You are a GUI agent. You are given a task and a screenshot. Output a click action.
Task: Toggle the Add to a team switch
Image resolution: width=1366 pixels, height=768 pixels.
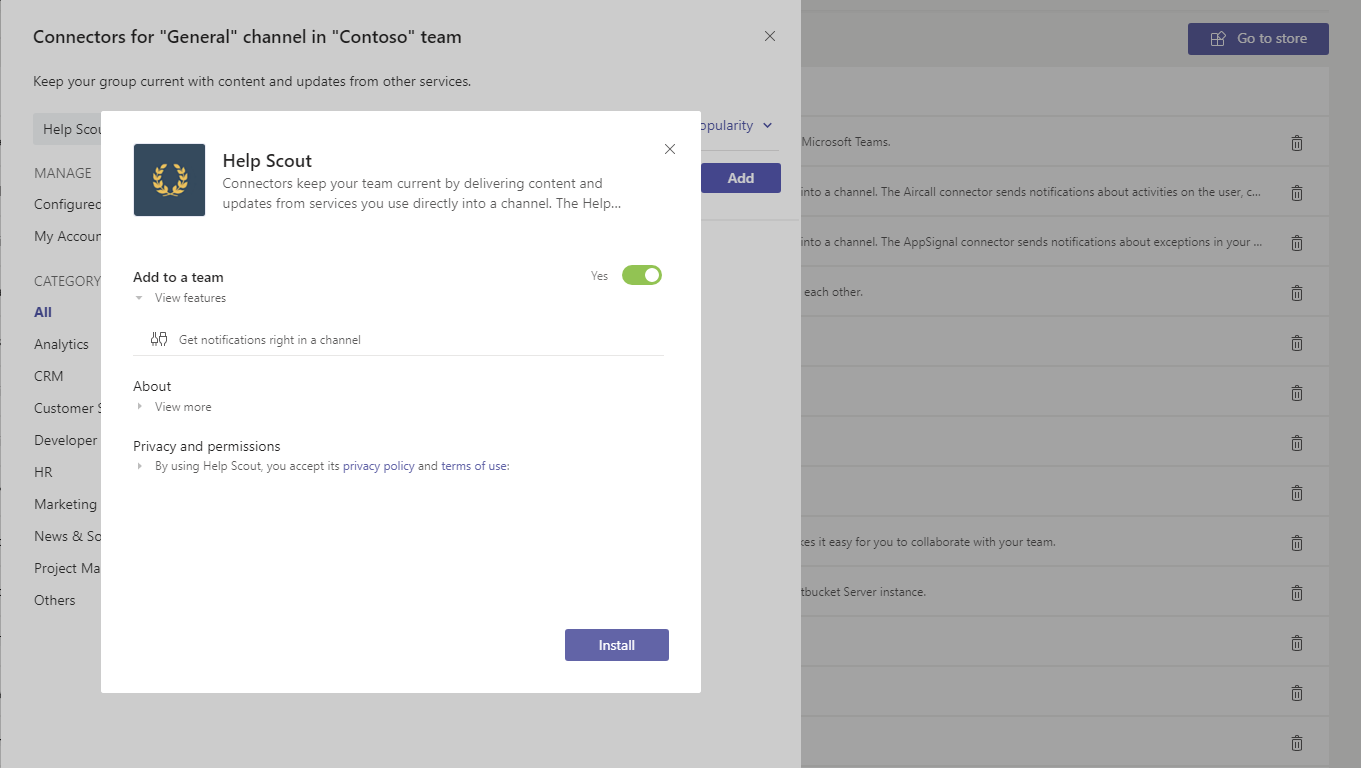pyautogui.click(x=642, y=275)
